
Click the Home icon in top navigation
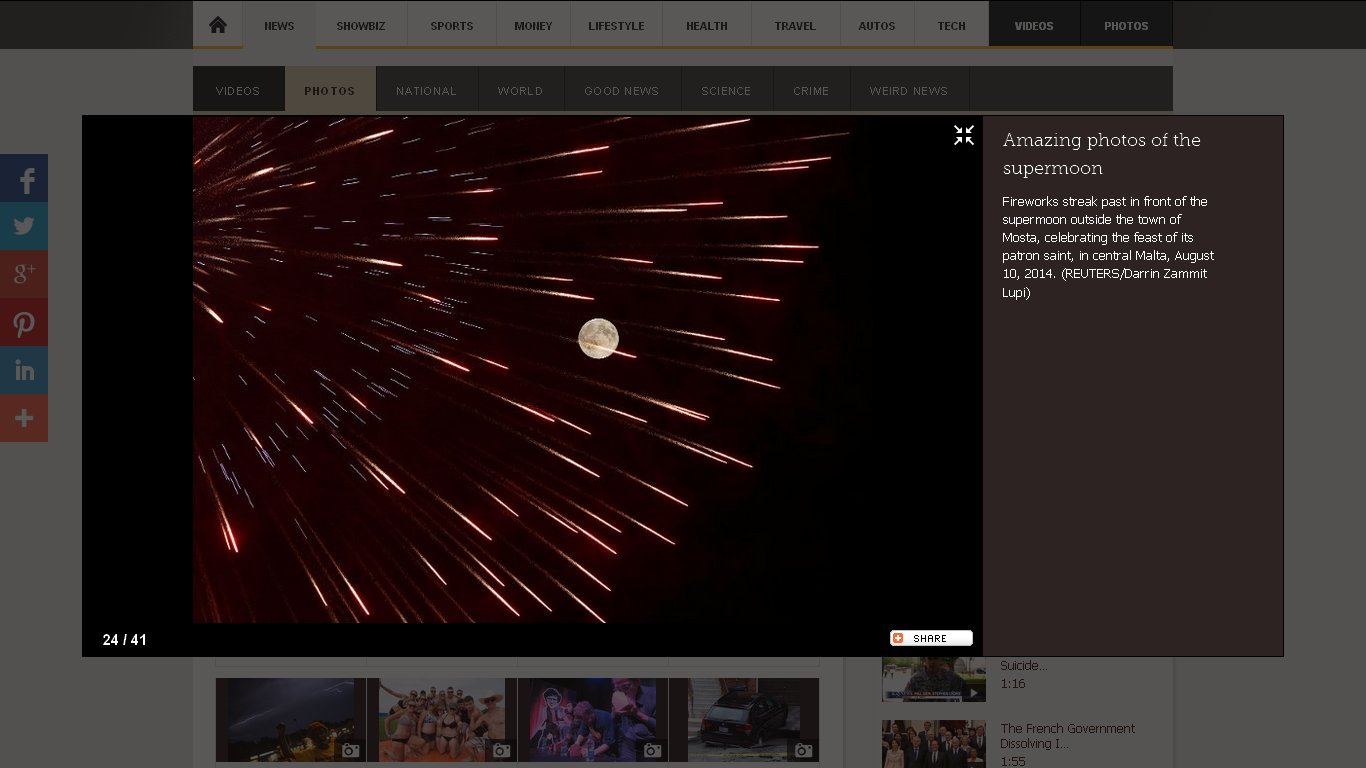[x=218, y=25]
